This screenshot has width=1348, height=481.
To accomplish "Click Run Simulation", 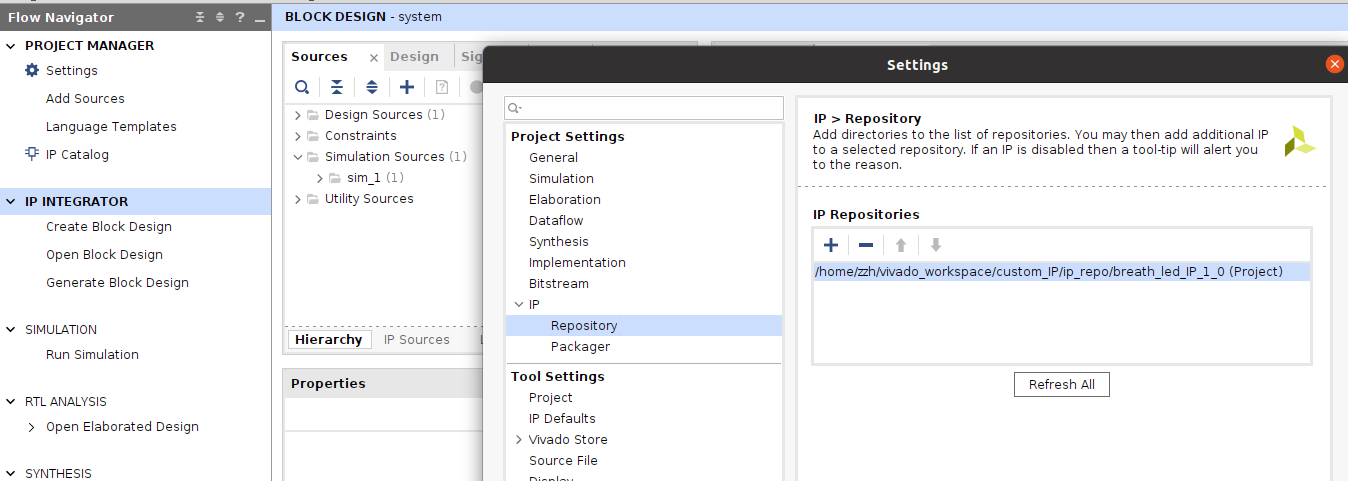I will [92, 355].
